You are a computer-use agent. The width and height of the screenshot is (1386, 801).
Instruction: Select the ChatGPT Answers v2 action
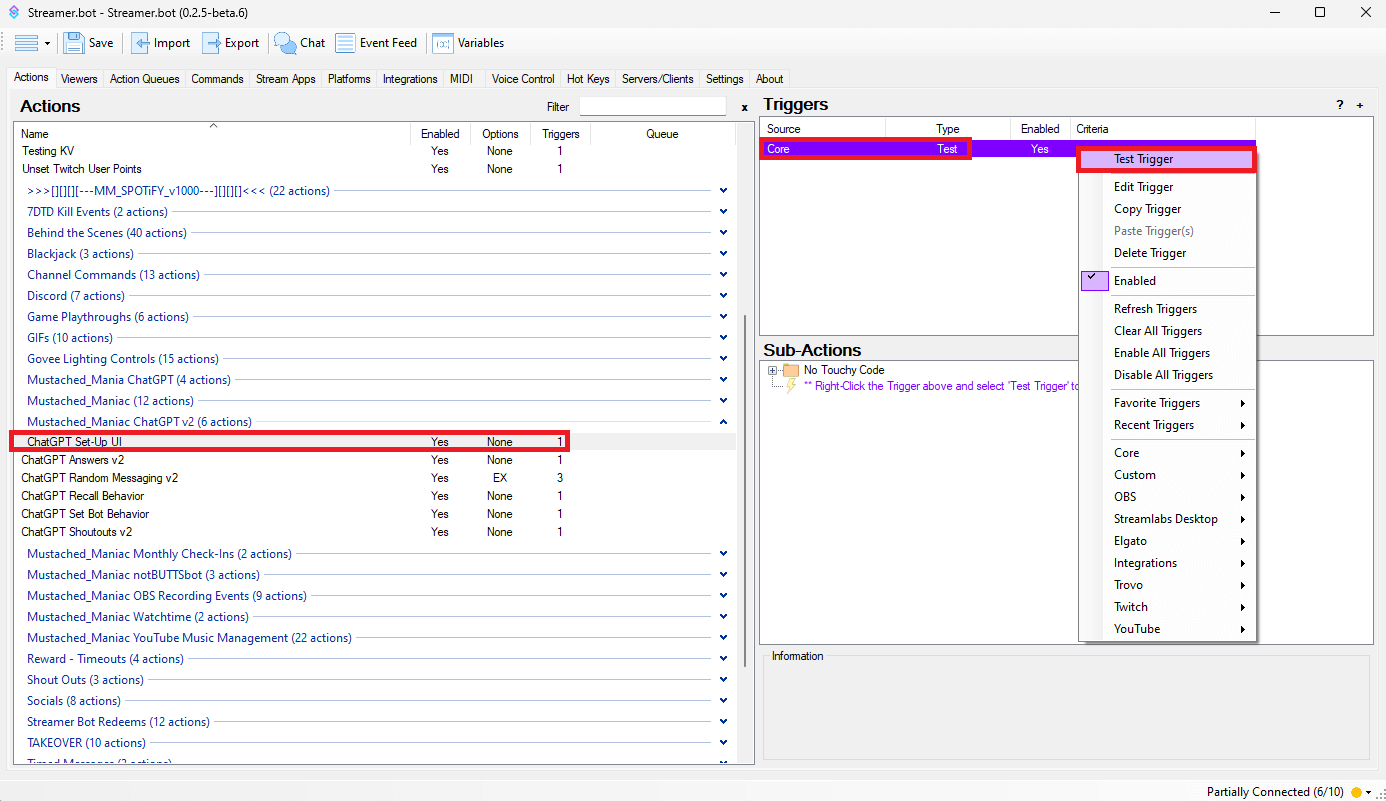pyautogui.click(x=73, y=460)
